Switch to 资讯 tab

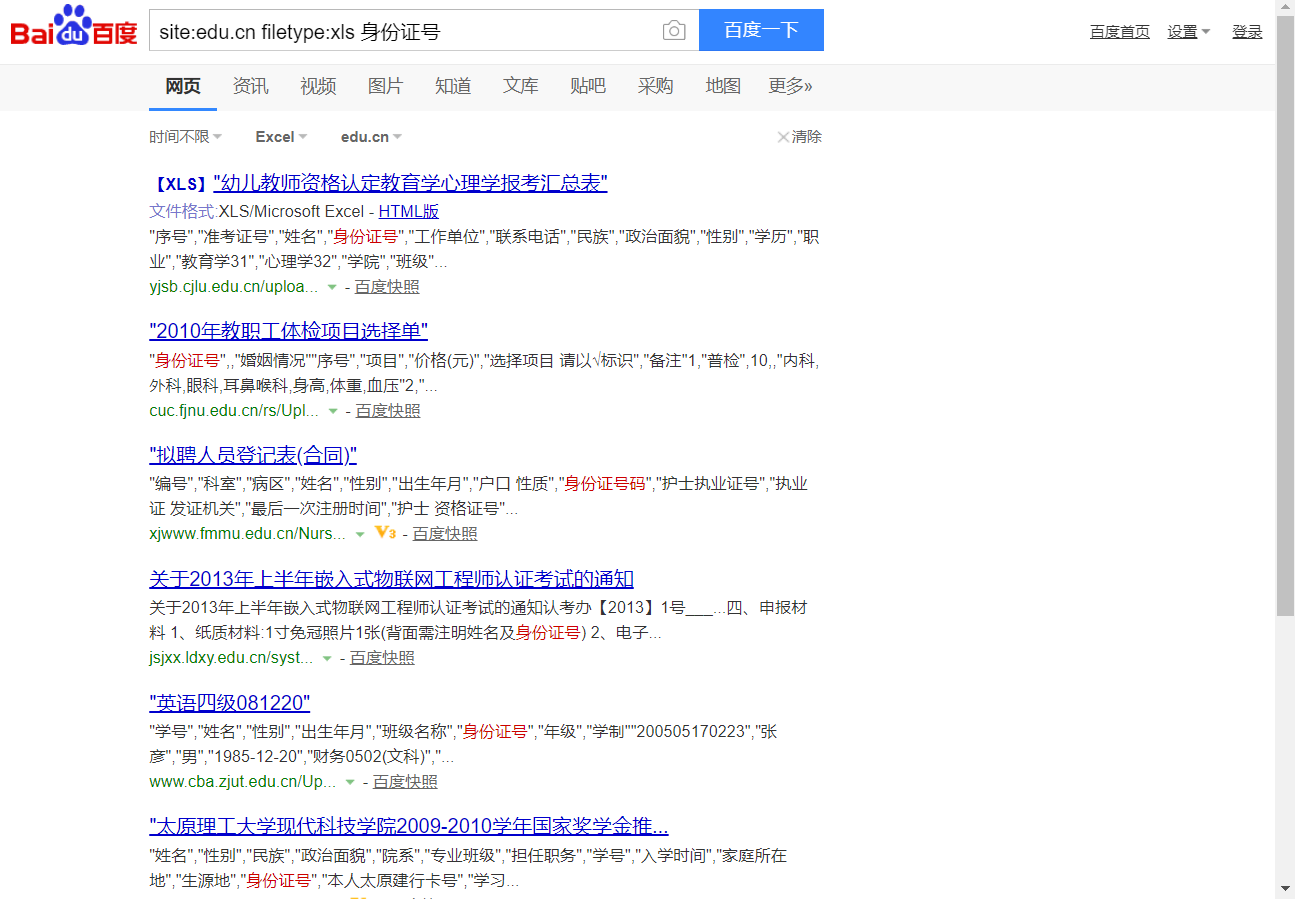click(x=250, y=87)
